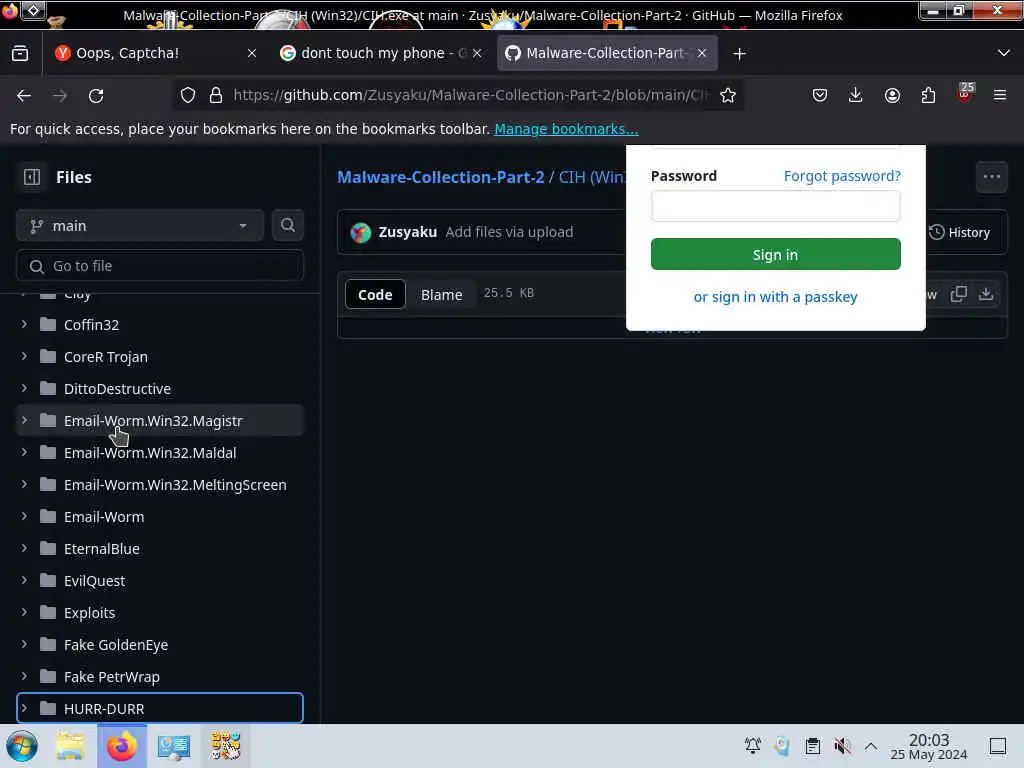
Task: Show hidden tray icons chevron
Action: click(871, 746)
